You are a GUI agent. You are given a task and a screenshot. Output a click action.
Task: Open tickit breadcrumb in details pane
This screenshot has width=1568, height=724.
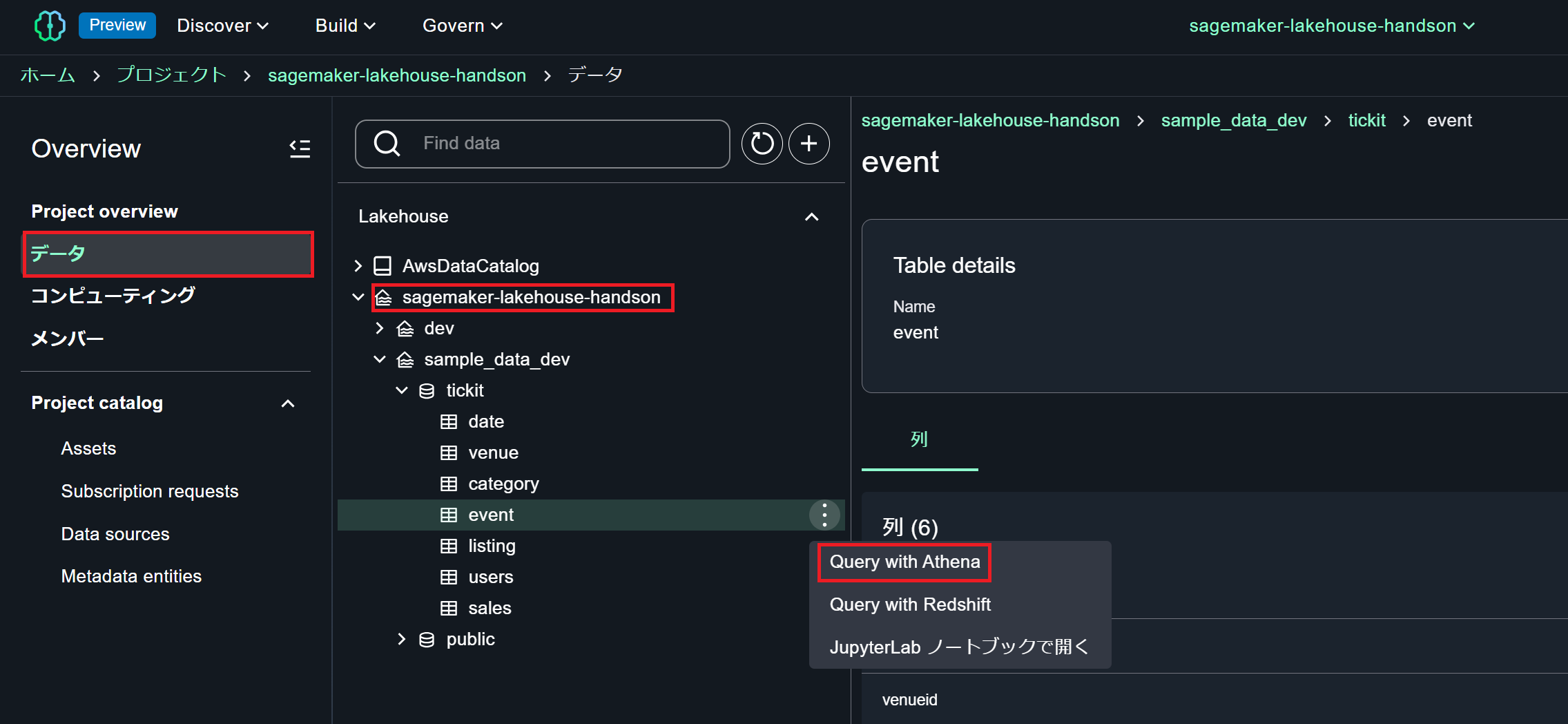[1366, 120]
